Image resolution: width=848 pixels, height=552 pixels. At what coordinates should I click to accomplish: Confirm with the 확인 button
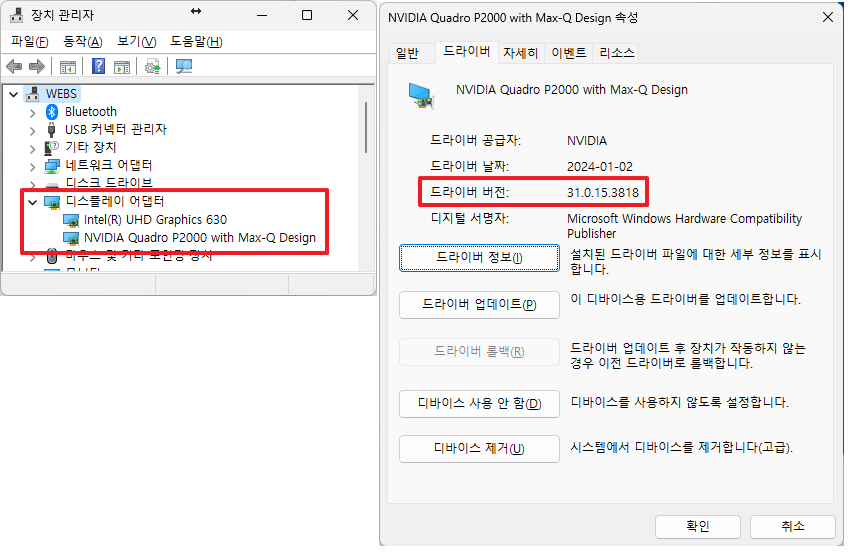[698, 527]
